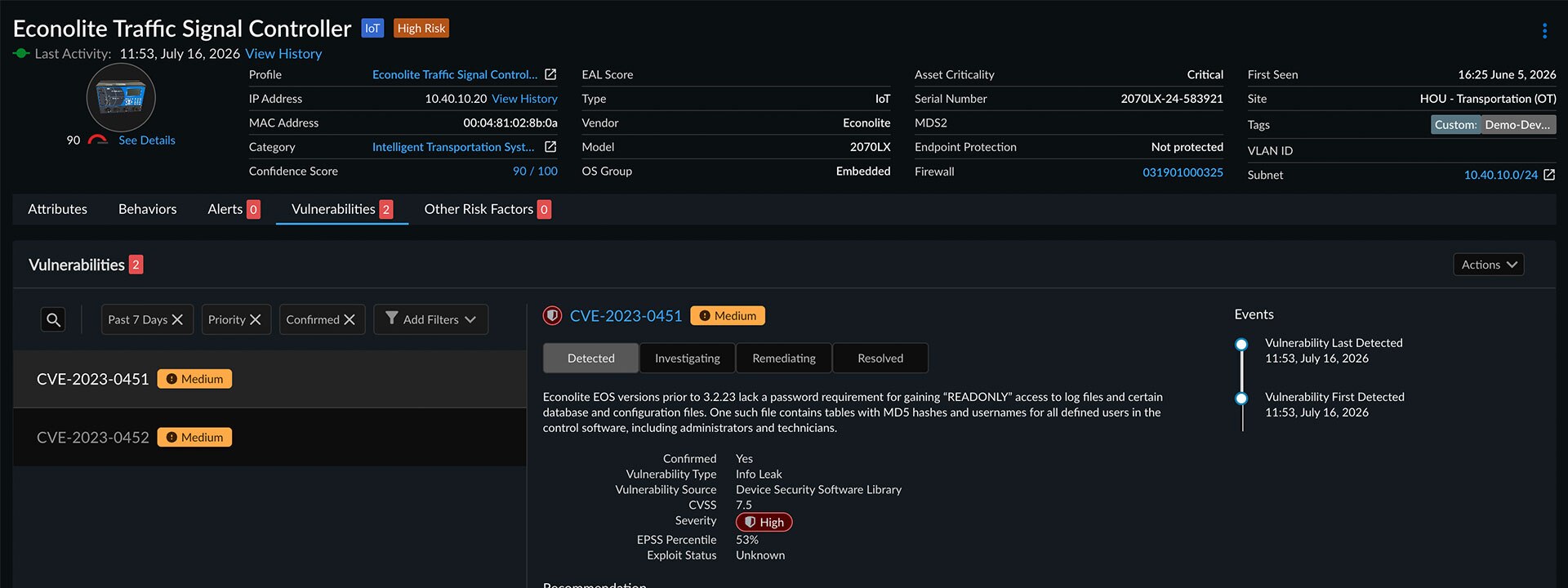This screenshot has height=588, width=1568.
Task: Click the Vulnerability Last Detected timeline marker
Action: (1241, 345)
